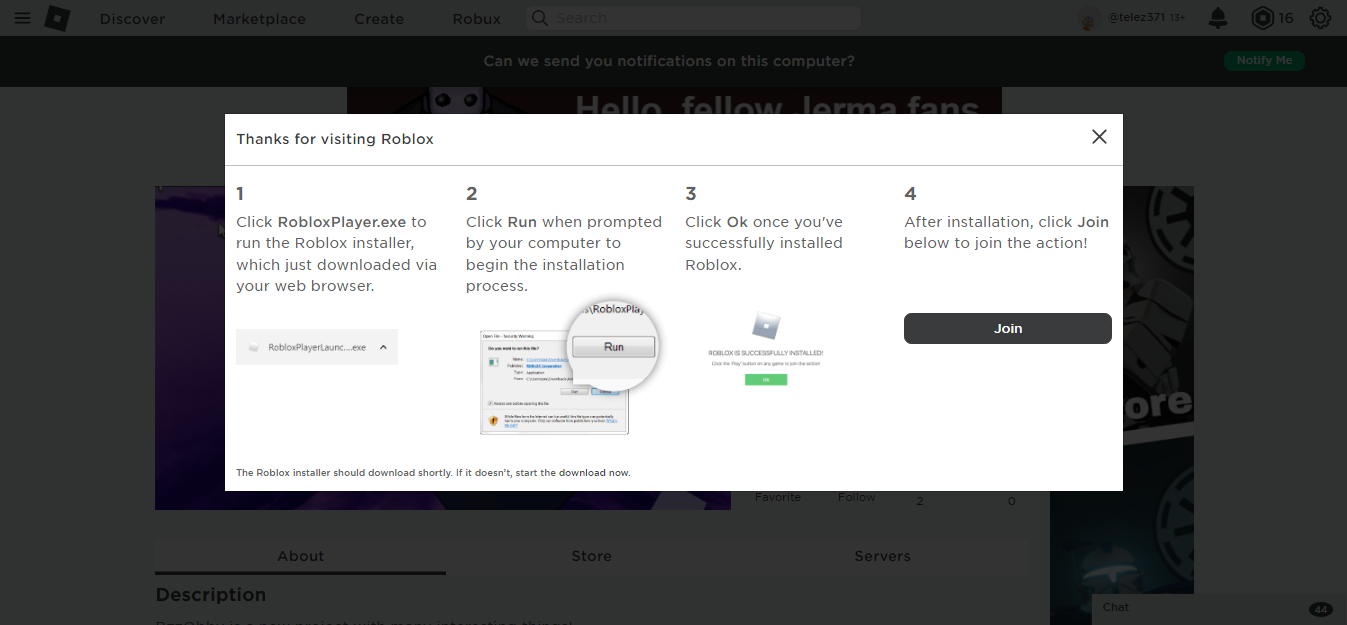
Task: Click the Favorite label under the game
Action: pyautogui.click(x=778, y=497)
